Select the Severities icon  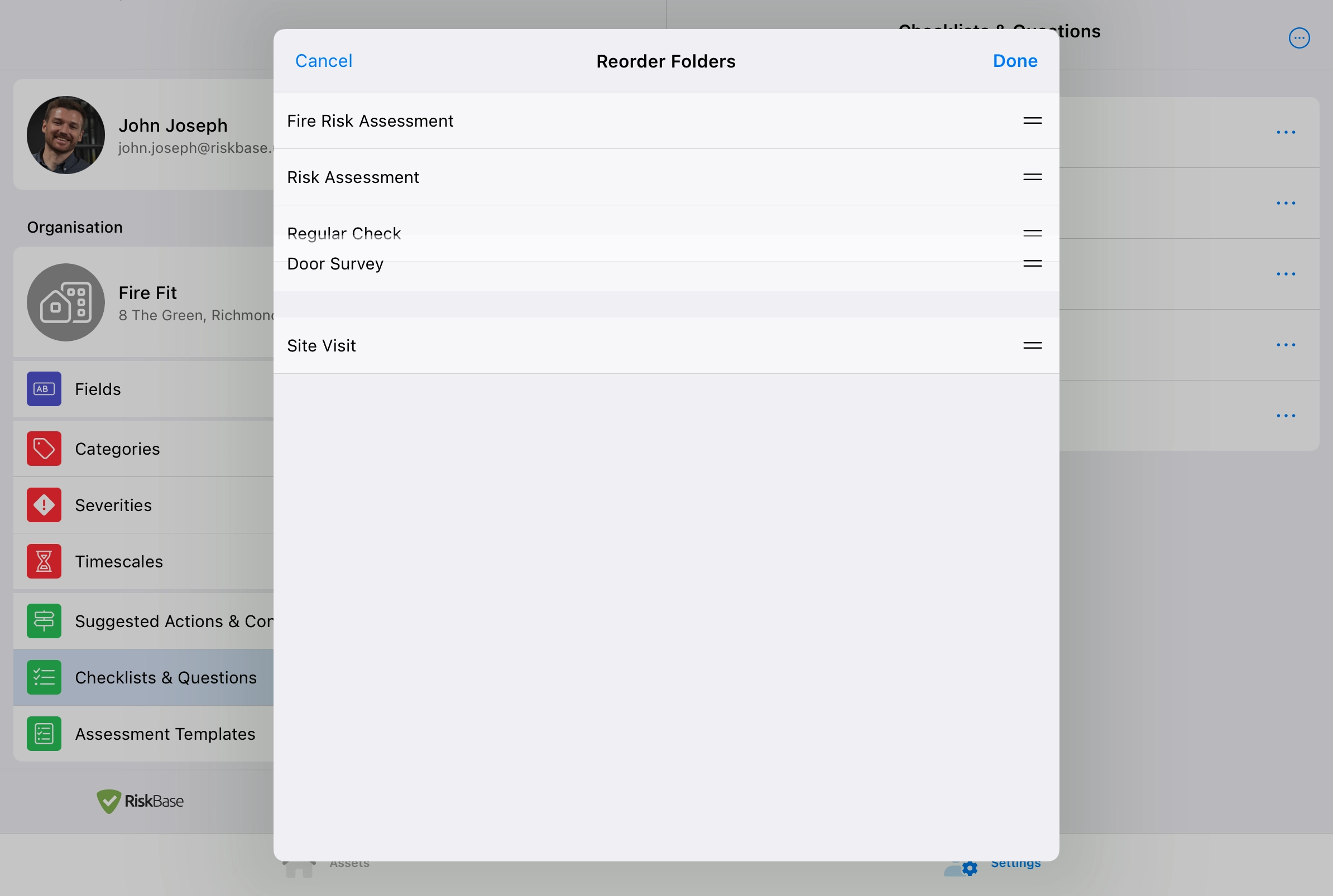pyautogui.click(x=44, y=504)
